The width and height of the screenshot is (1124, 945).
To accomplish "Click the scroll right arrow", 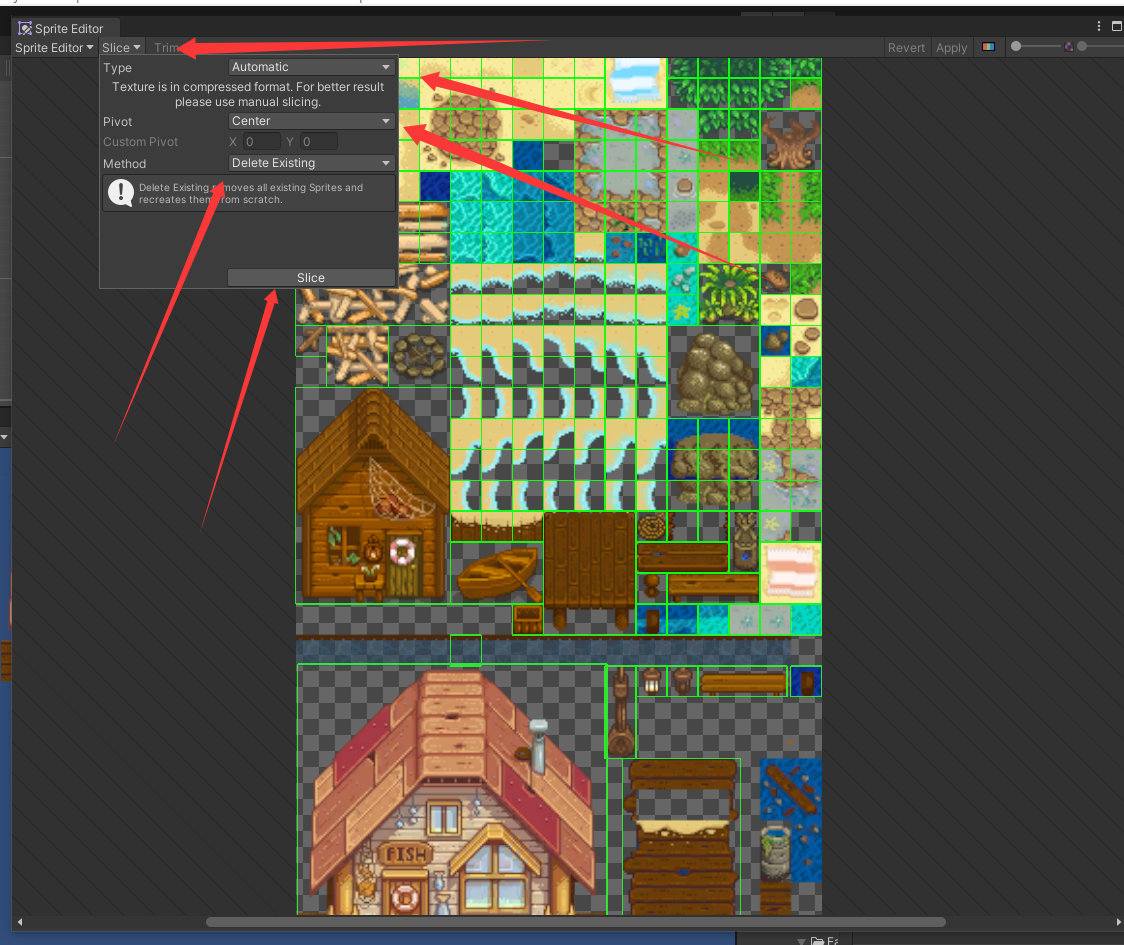I will 1118,922.
